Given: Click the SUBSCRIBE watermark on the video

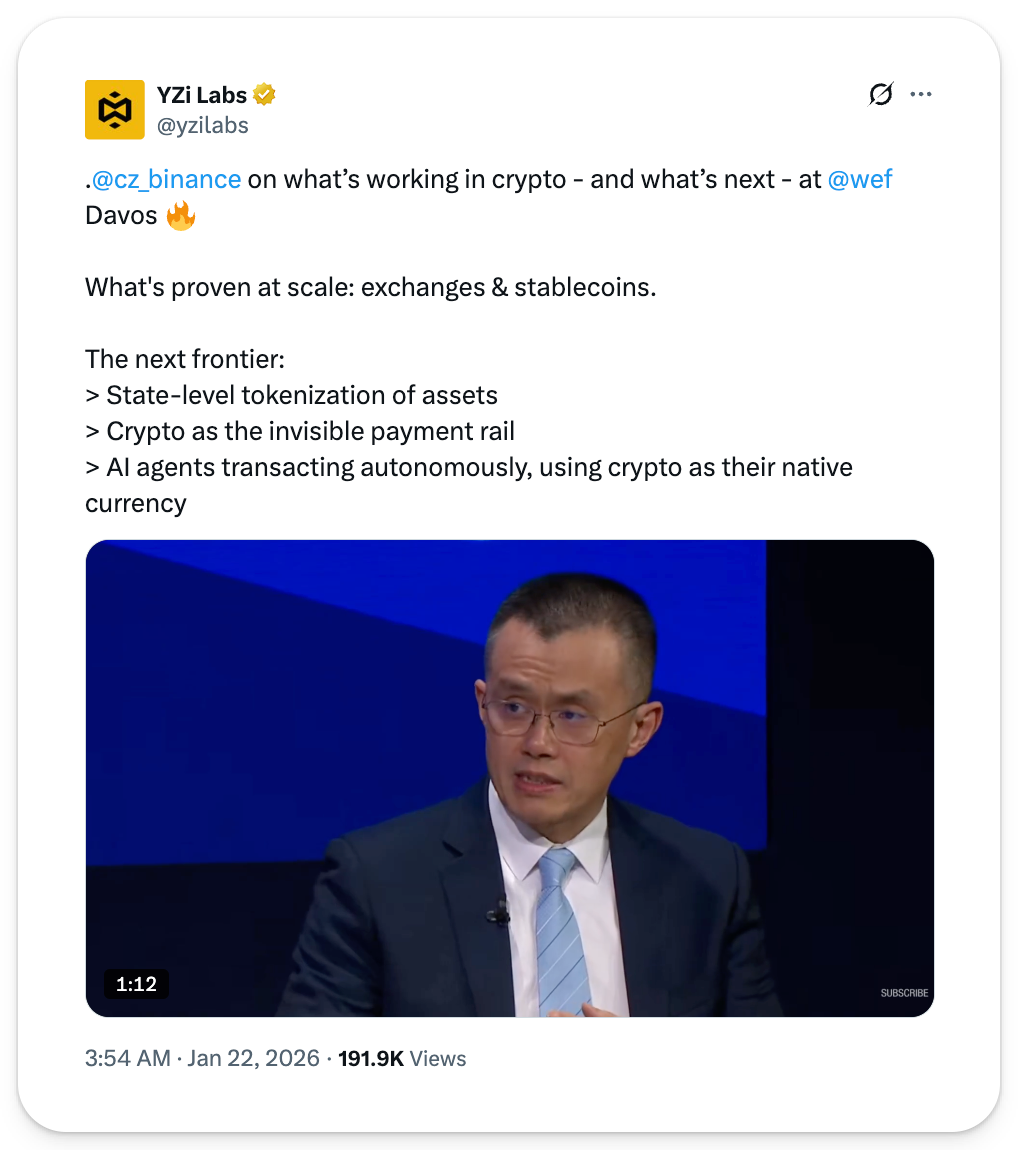Looking at the screenshot, I should click(904, 993).
